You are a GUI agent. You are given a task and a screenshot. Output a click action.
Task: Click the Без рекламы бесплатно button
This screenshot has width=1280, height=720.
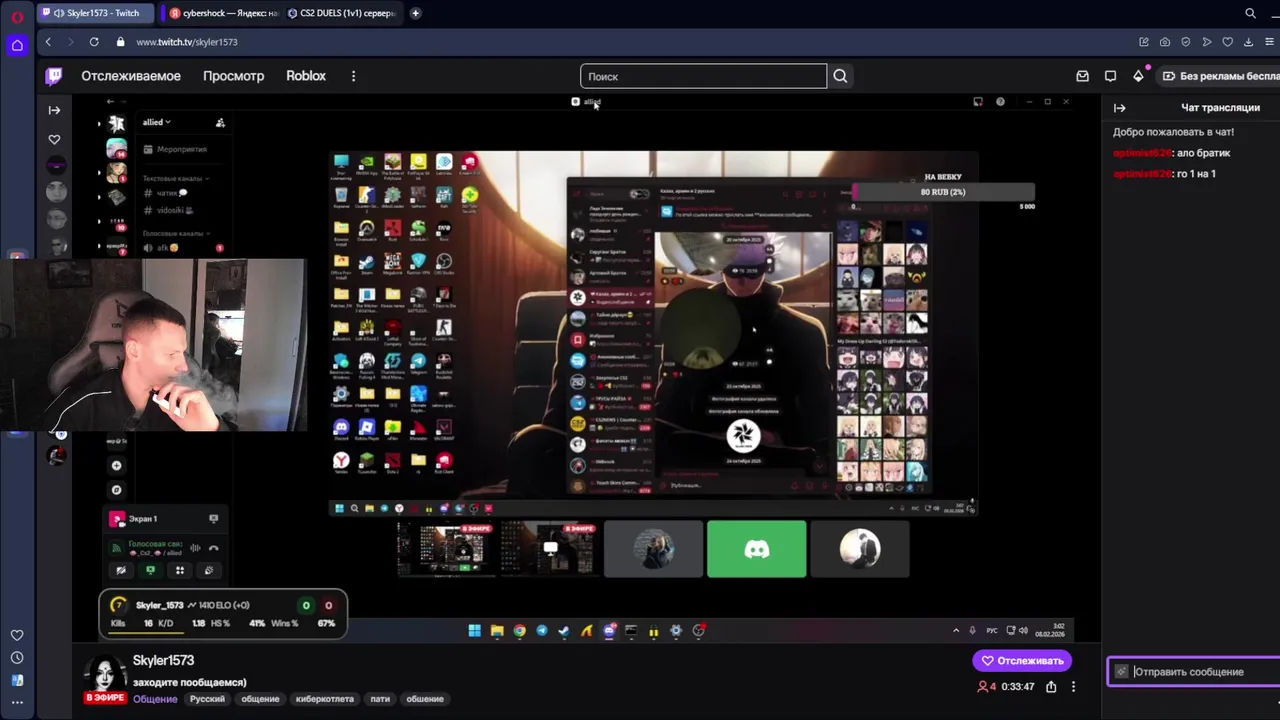tap(1221, 76)
